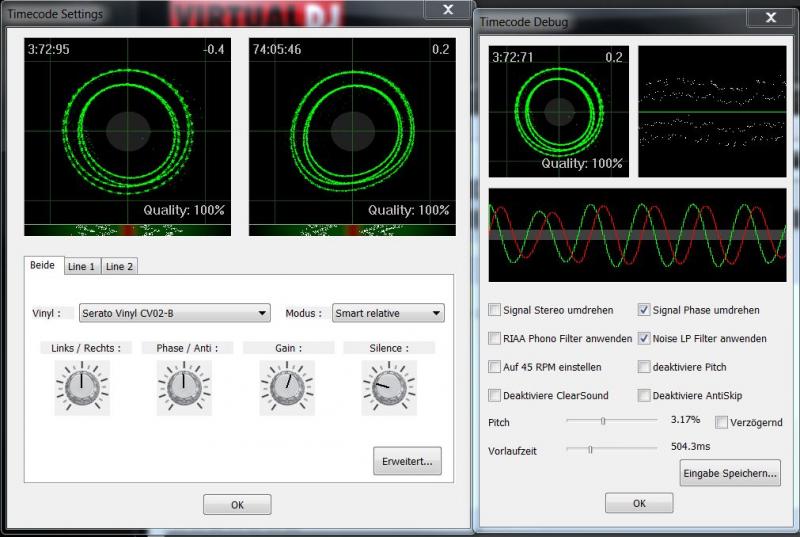
Task: Tick Deaktiviere ClearSound checkbox
Action: (494, 395)
